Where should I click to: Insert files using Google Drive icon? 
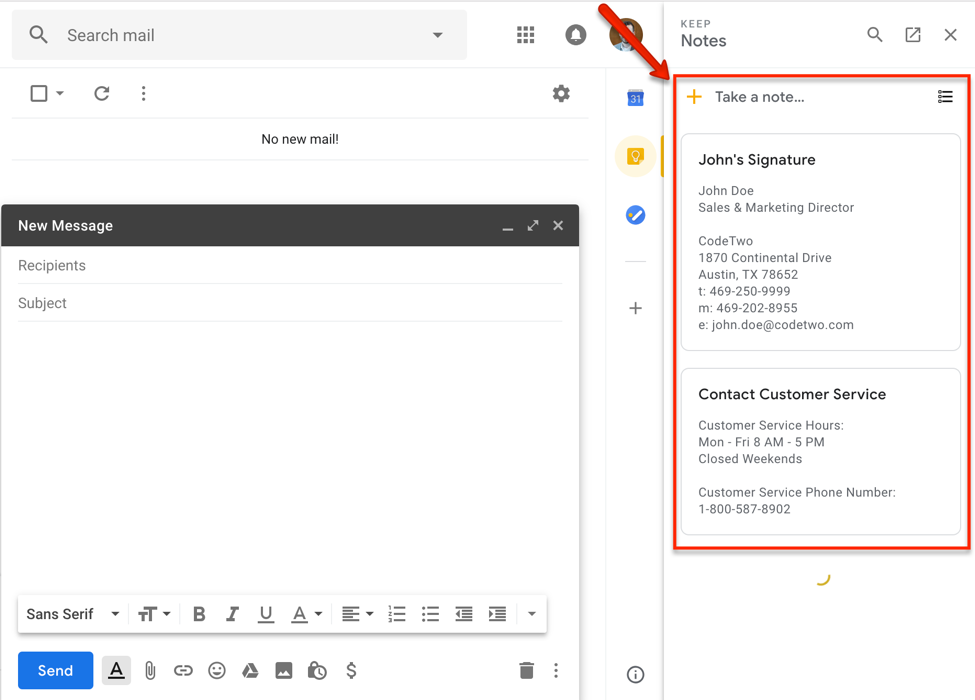point(250,671)
